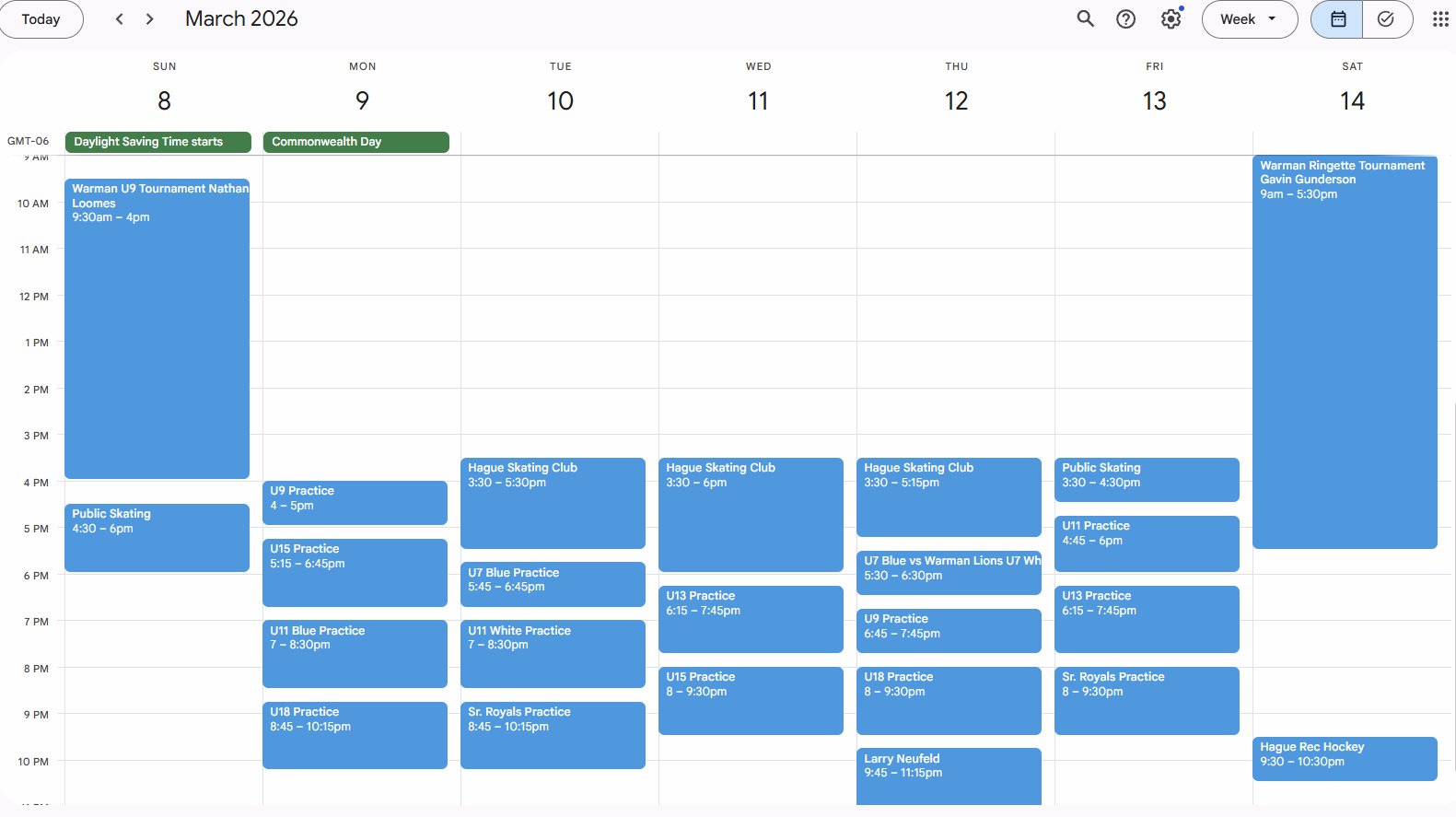Viewport: 1456px width, 817px height.
Task: Open the calendar search magnifier
Action: click(1086, 19)
